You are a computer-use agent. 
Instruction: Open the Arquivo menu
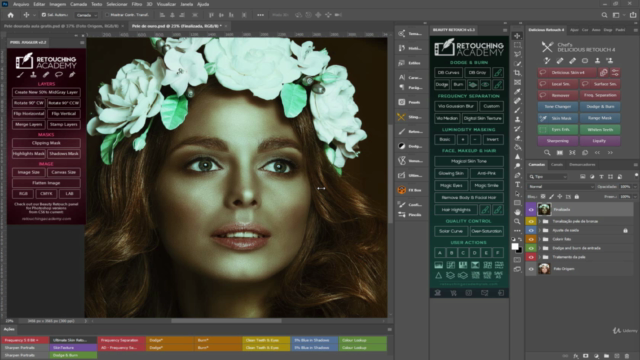(x=21, y=4)
